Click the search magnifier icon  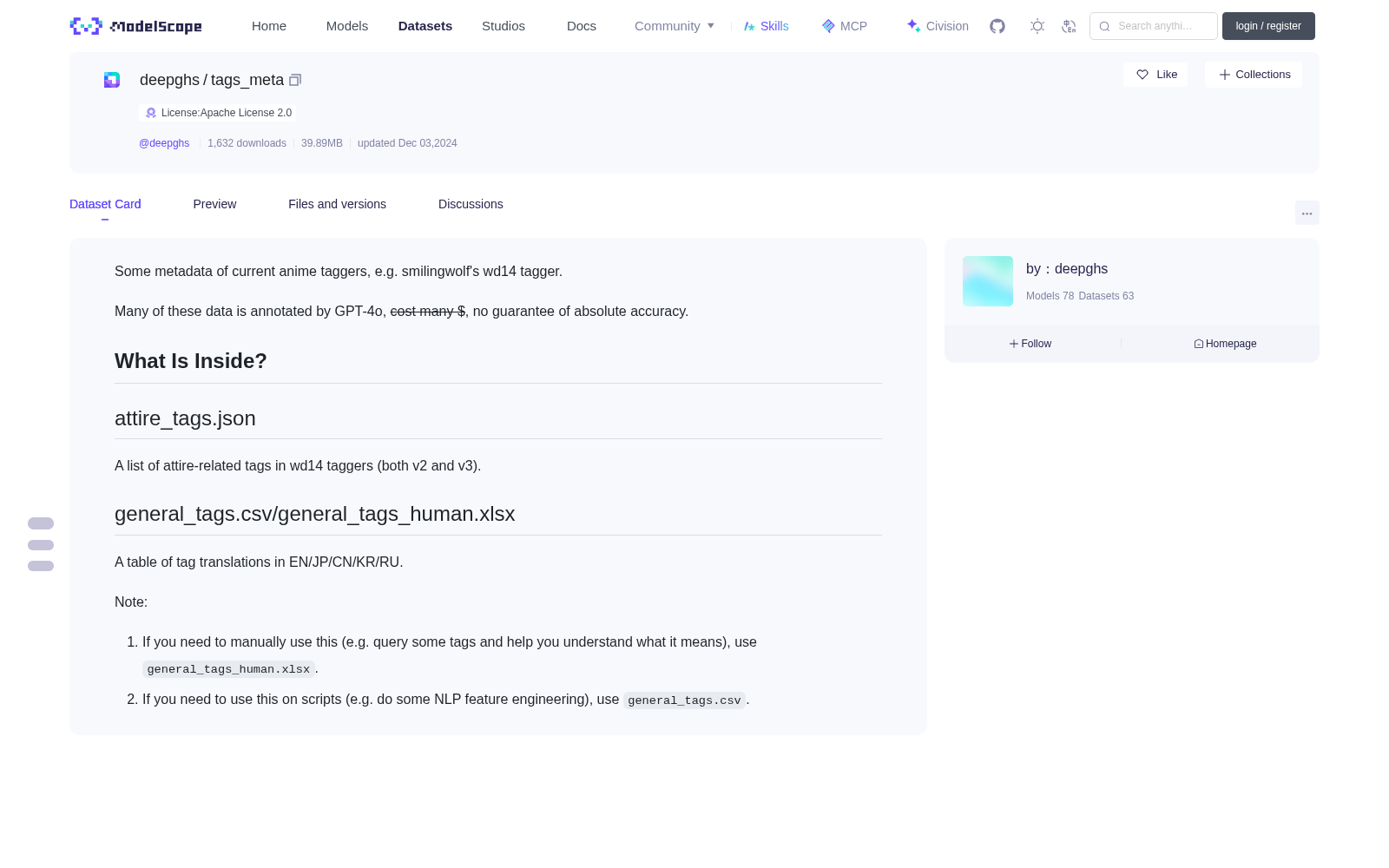point(1104,26)
